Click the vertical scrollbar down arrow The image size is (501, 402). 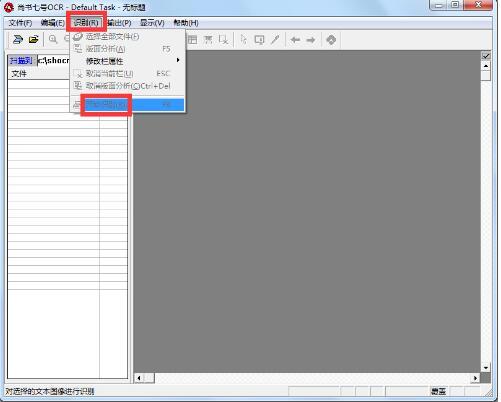pos(486,368)
